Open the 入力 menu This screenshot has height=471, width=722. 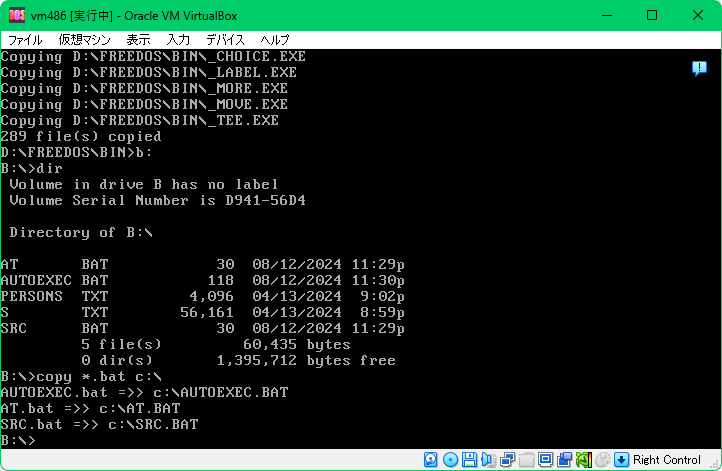pos(178,40)
